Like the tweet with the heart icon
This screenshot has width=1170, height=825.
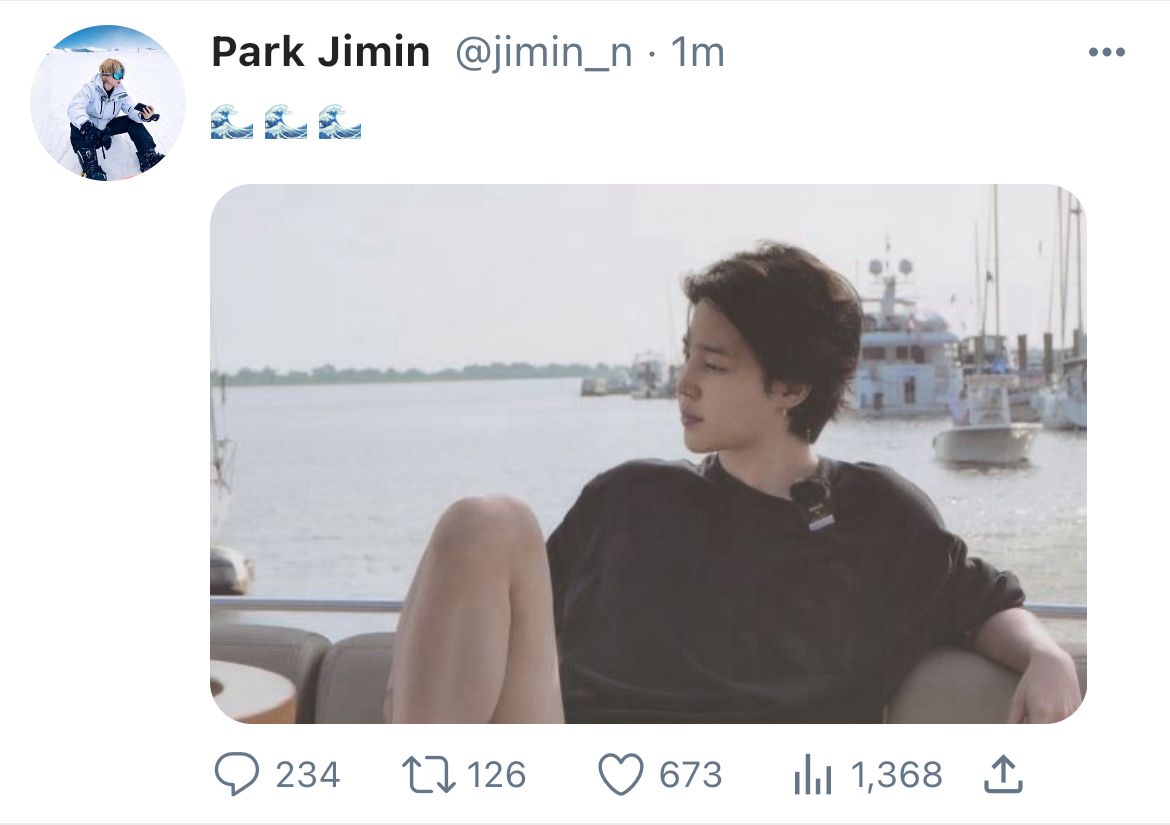pyautogui.click(x=620, y=775)
